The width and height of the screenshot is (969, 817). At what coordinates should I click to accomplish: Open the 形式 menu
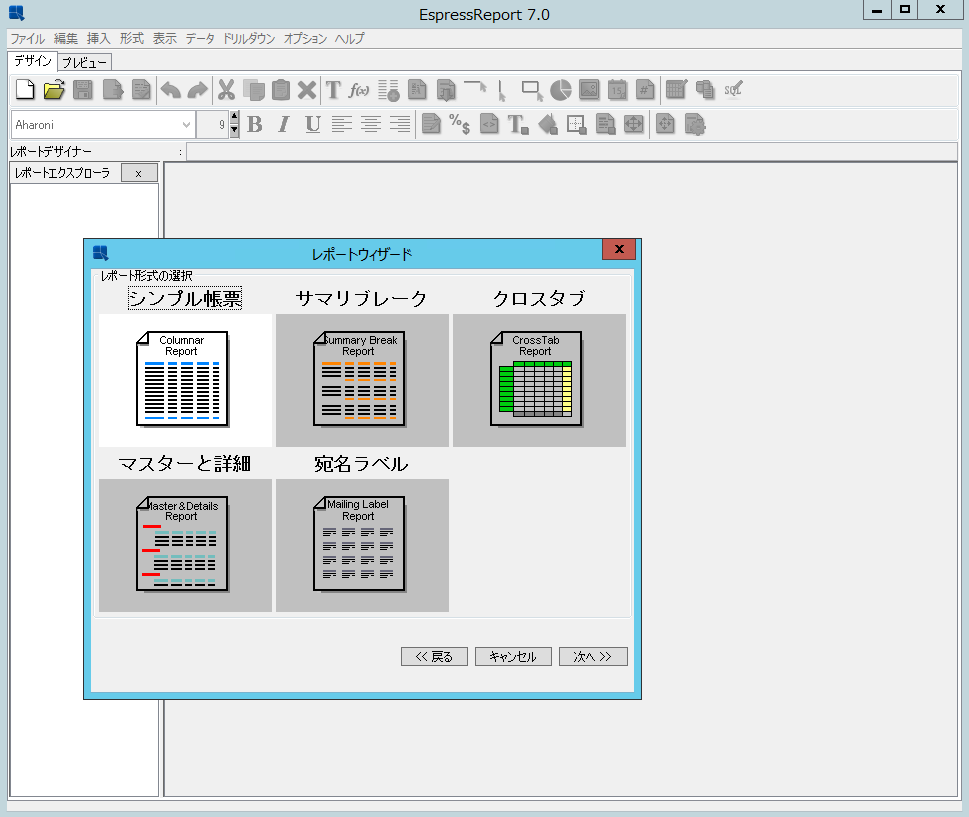point(132,38)
